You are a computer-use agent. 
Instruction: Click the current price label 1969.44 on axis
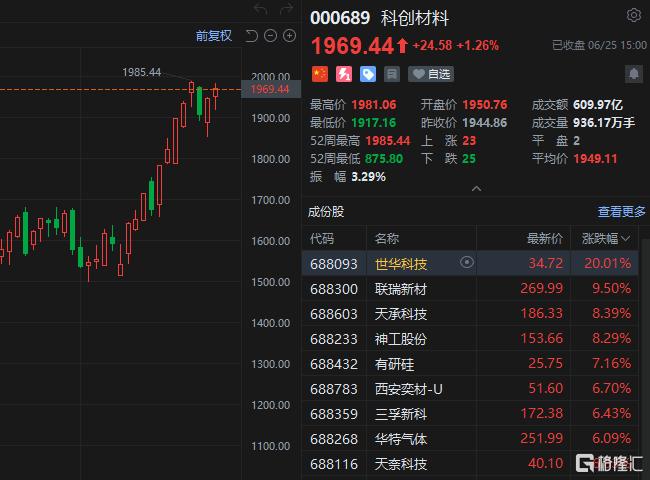[270, 89]
